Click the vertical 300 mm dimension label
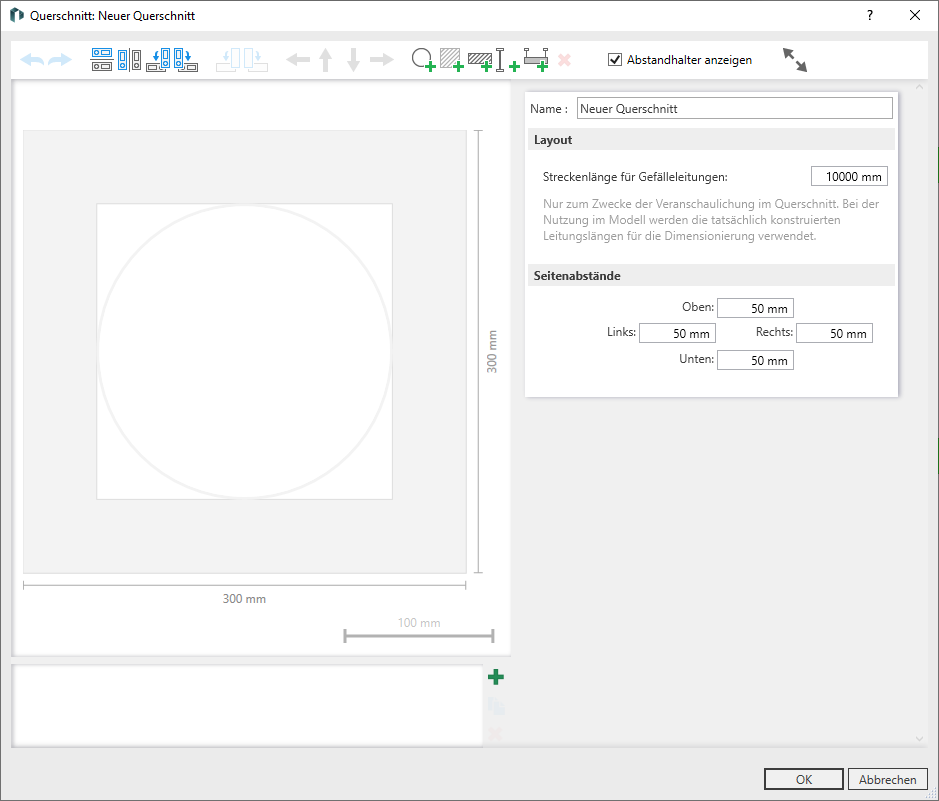Image resolution: width=939 pixels, height=801 pixels. pos(492,351)
